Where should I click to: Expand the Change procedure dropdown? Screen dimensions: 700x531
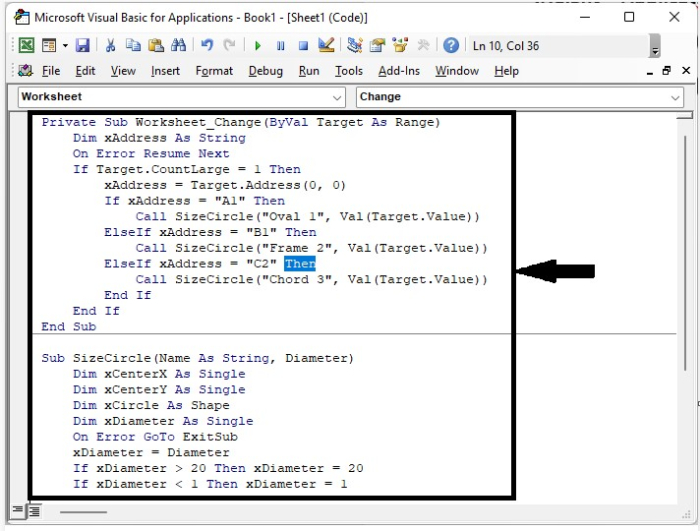(675, 97)
